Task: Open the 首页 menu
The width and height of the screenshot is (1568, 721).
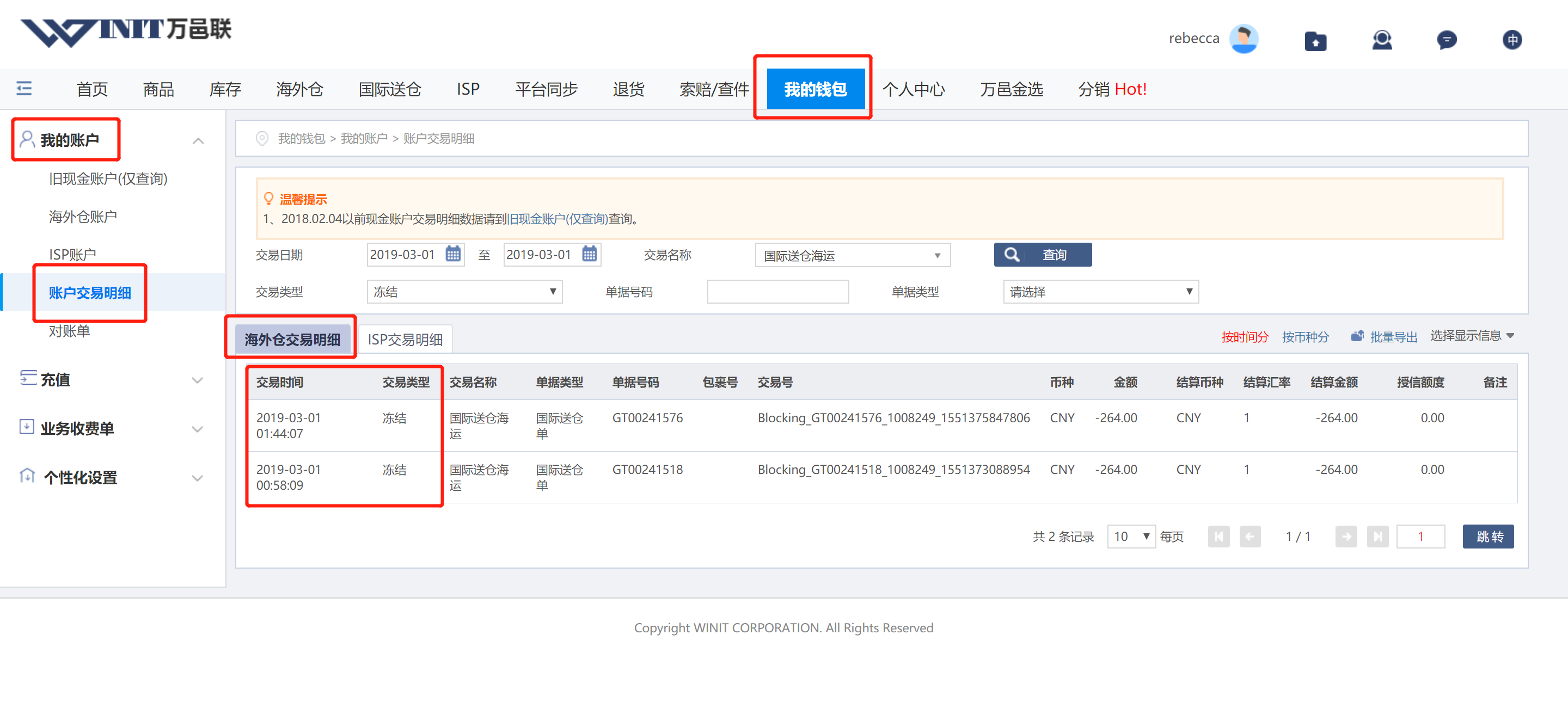Action: [x=92, y=89]
